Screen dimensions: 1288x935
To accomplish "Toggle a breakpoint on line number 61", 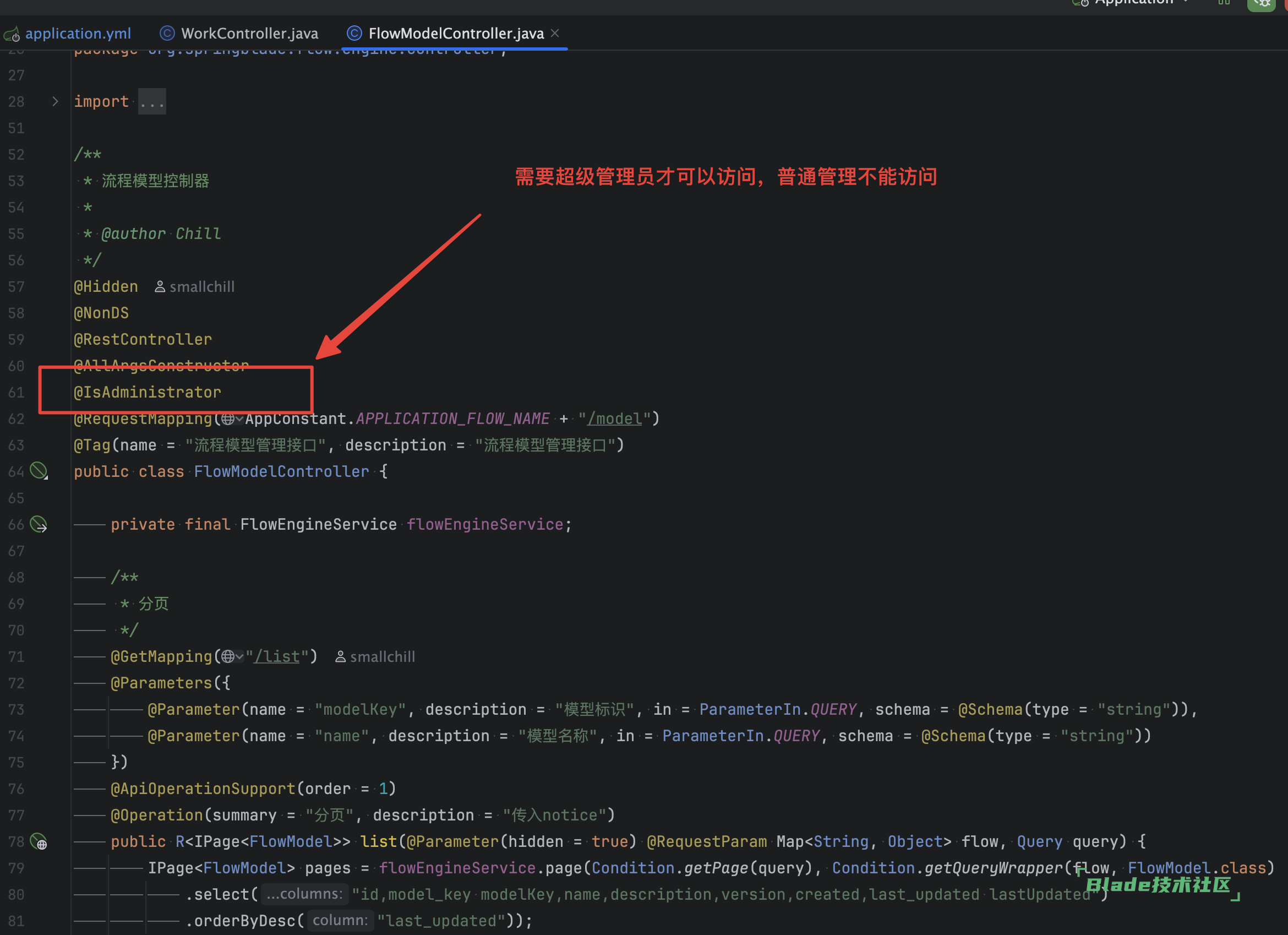I will (17, 393).
